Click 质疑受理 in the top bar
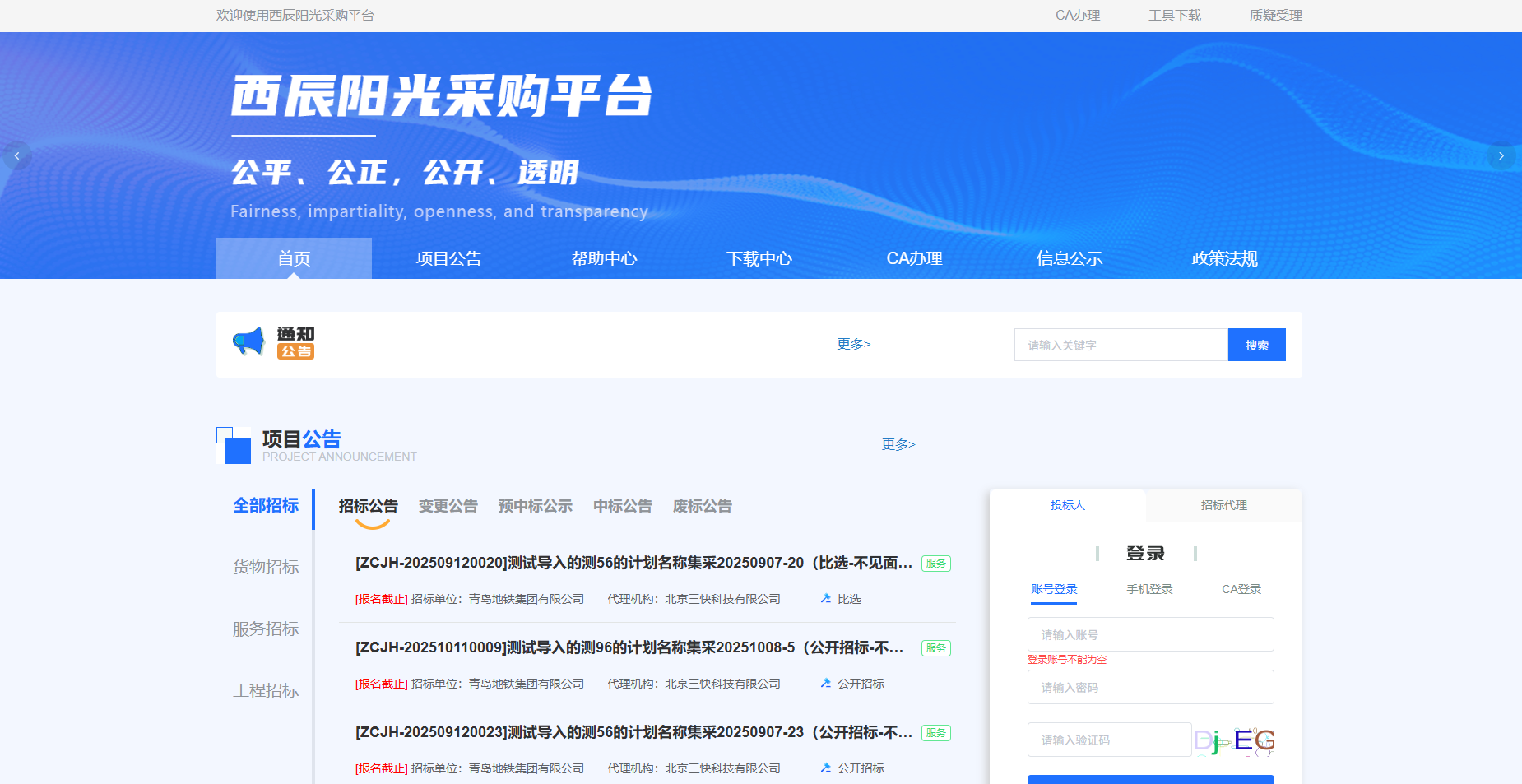The image size is (1522, 784). point(1275,15)
